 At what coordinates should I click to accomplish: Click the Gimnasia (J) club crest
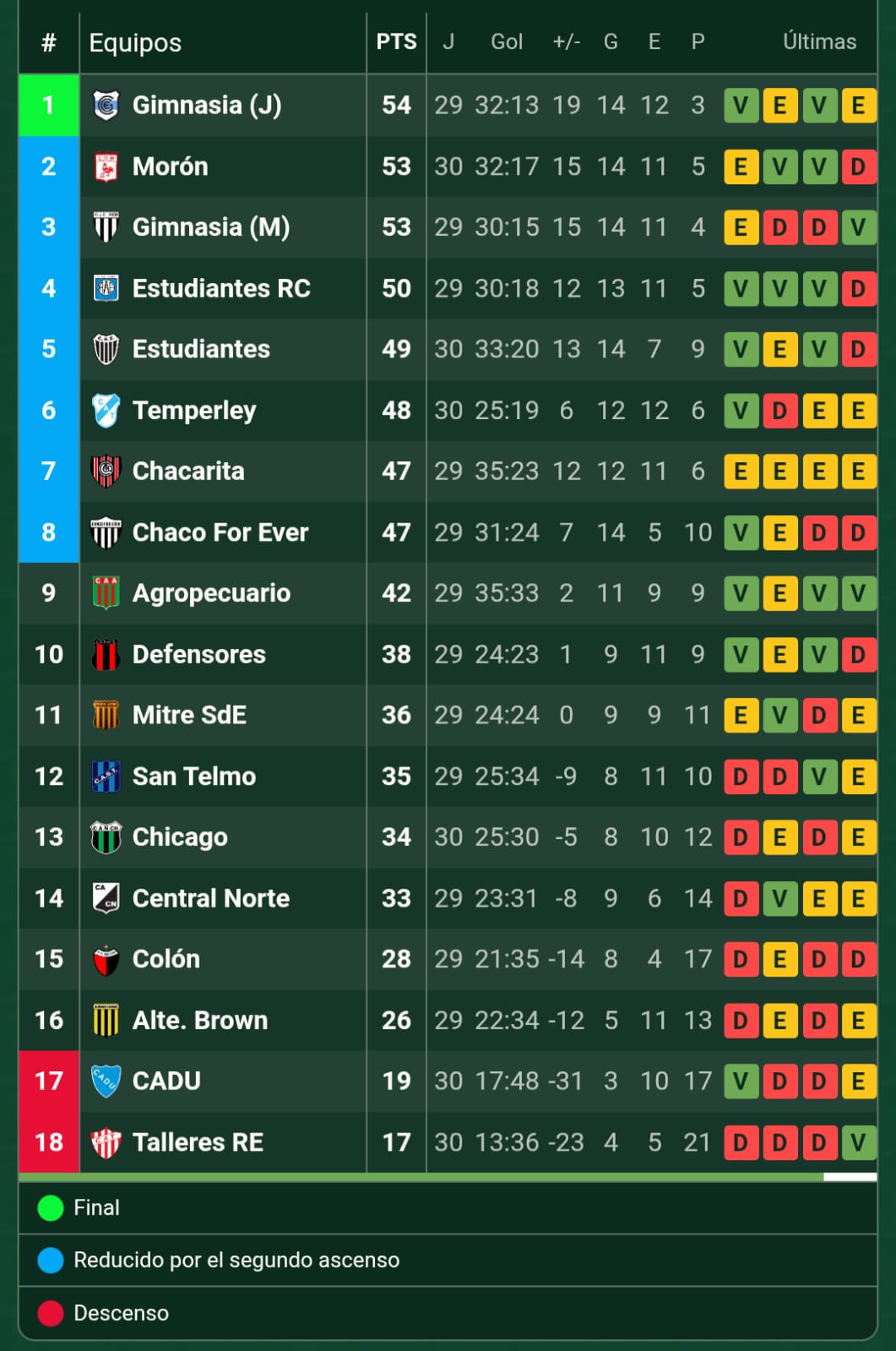106,105
